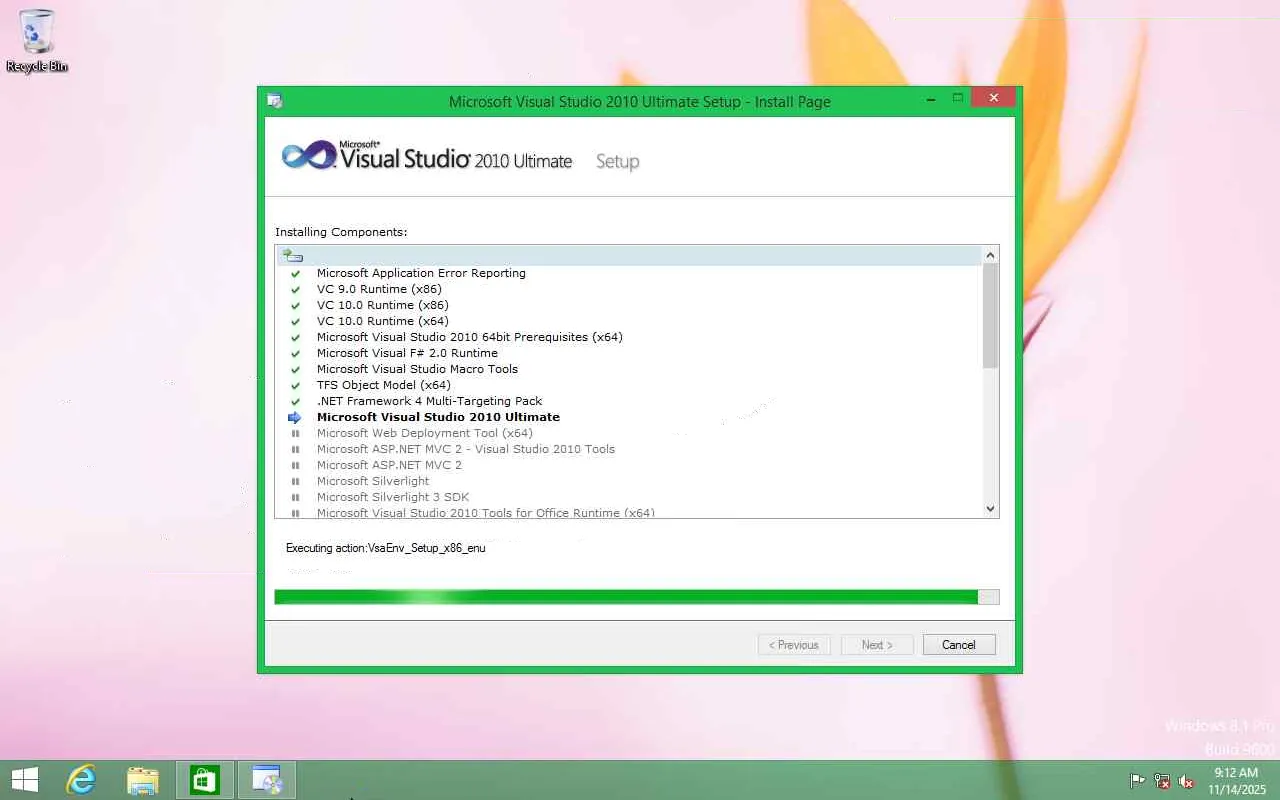Click the Visual Studio infinity logo

[308, 157]
